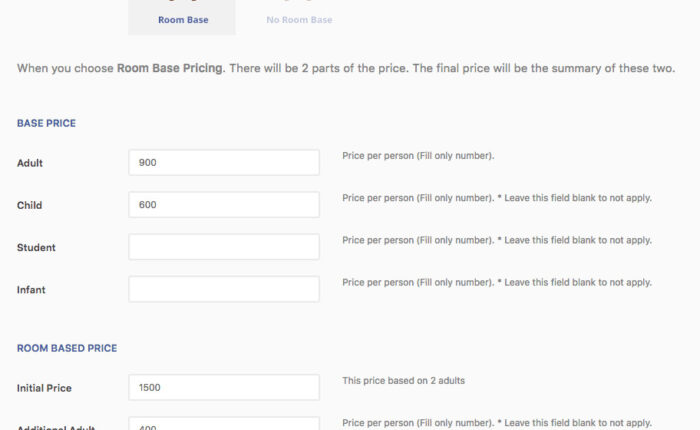Viewport: 700px width, 430px height.
Task: Click the help text beside the Infant field
Action: click(496, 283)
